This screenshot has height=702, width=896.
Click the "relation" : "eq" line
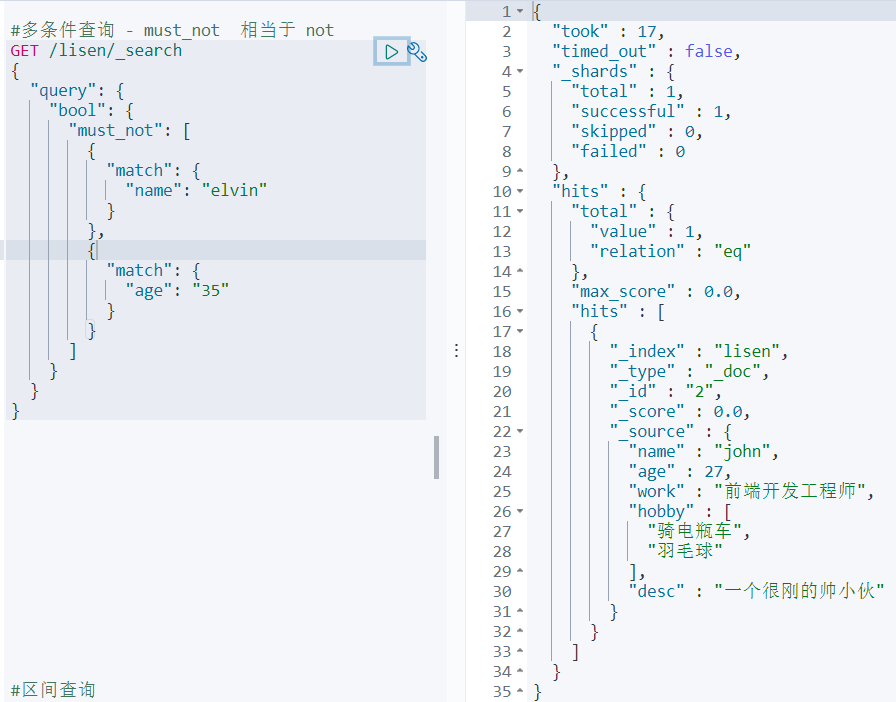[670, 252]
